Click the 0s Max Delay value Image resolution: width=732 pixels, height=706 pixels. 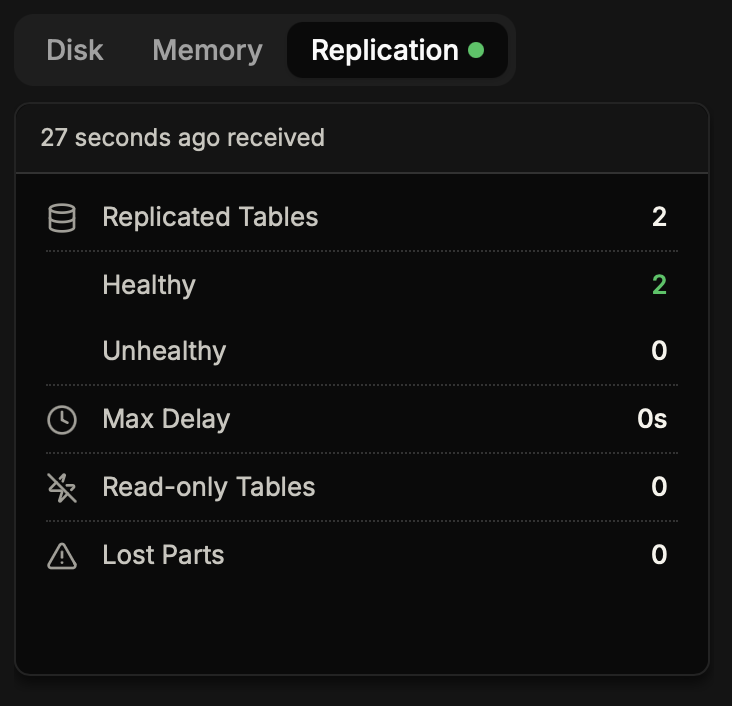[x=652, y=419]
